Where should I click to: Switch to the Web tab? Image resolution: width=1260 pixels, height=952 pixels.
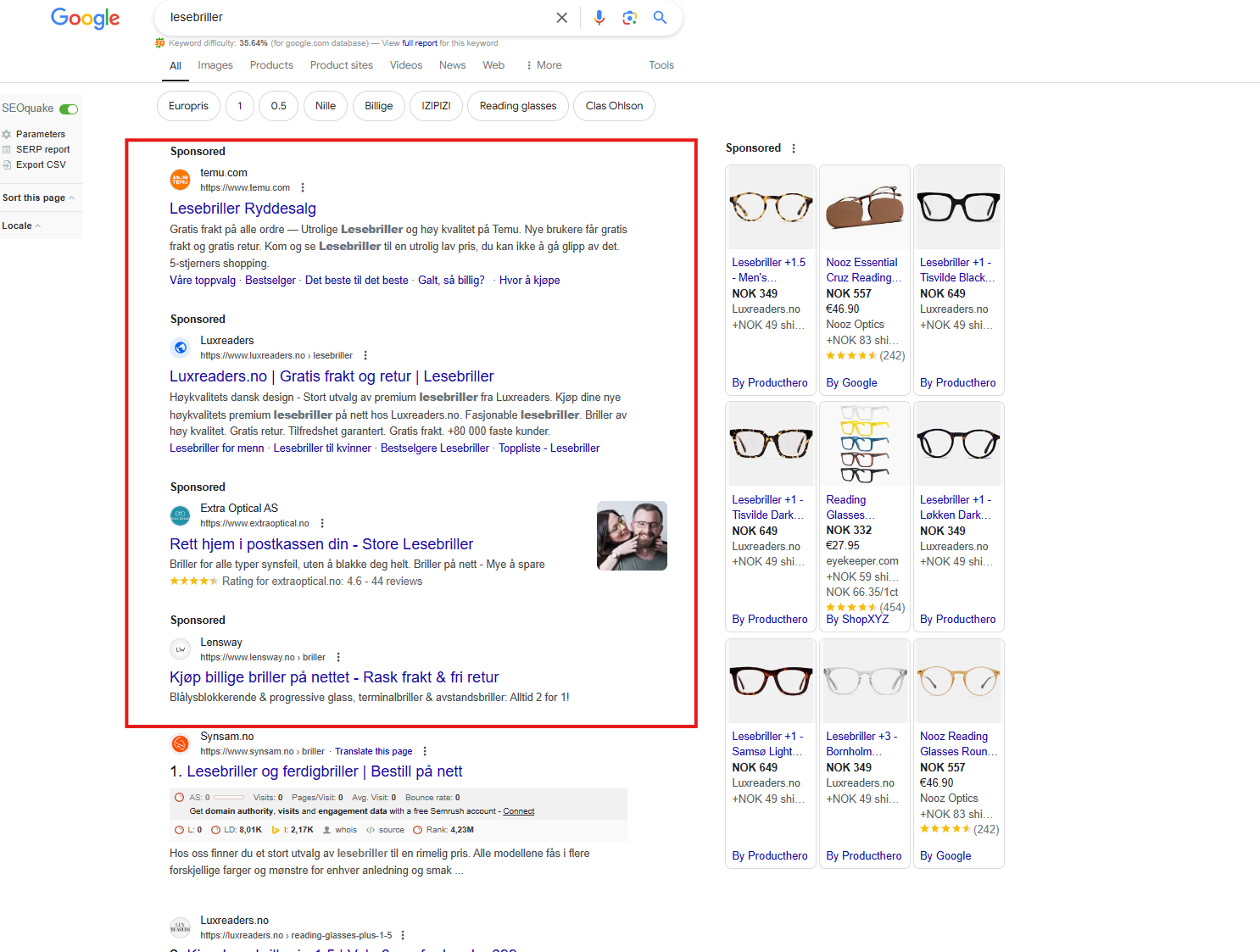pos(493,65)
